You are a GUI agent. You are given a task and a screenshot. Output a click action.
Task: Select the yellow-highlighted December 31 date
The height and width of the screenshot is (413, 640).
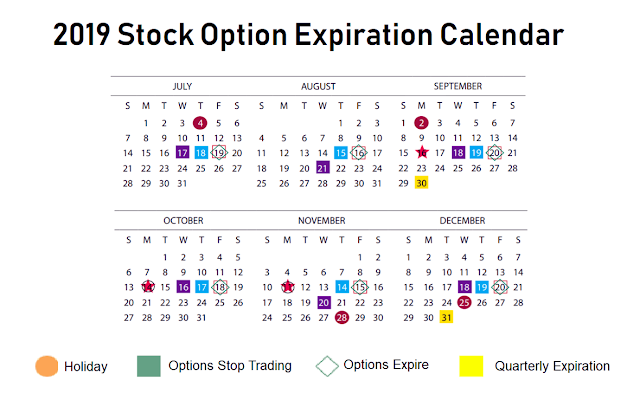(x=446, y=317)
